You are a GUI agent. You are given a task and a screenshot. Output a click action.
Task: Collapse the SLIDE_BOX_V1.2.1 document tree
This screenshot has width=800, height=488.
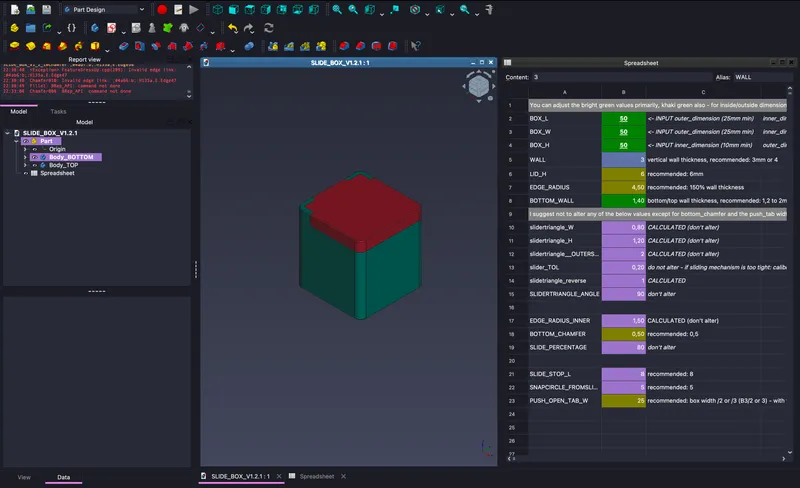click(x=7, y=133)
